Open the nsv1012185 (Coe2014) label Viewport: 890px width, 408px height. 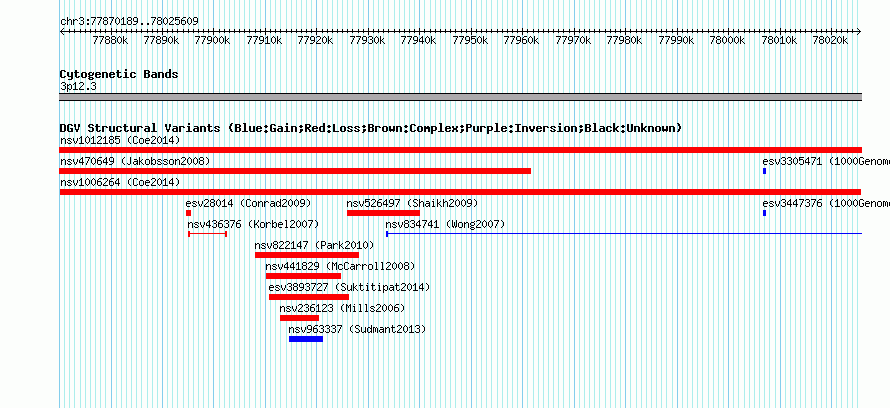[120, 140]
